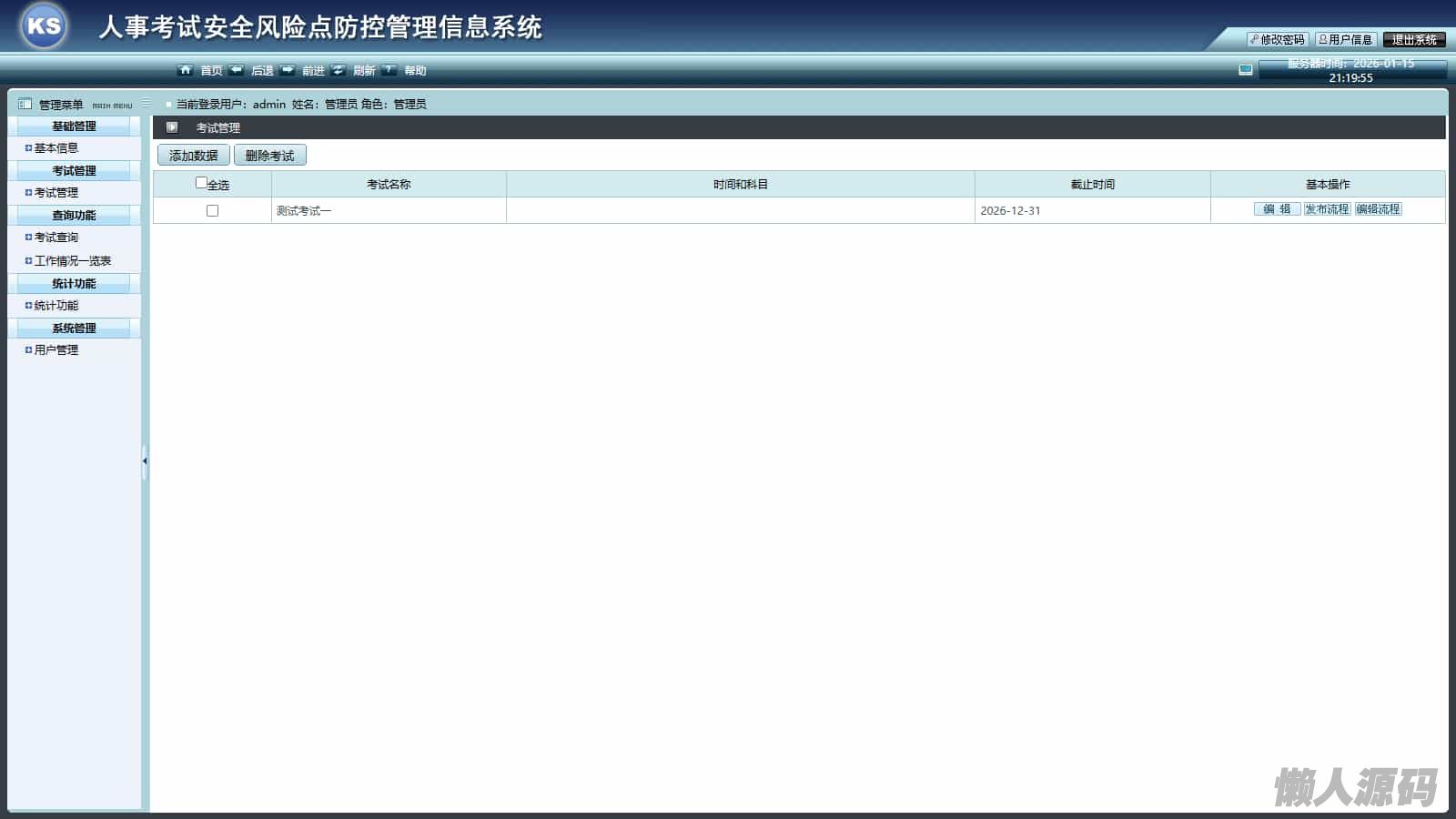Click the 添加数据 button
The height and width of the screenshot is (819, 1456).
click(x=194, y=156)
